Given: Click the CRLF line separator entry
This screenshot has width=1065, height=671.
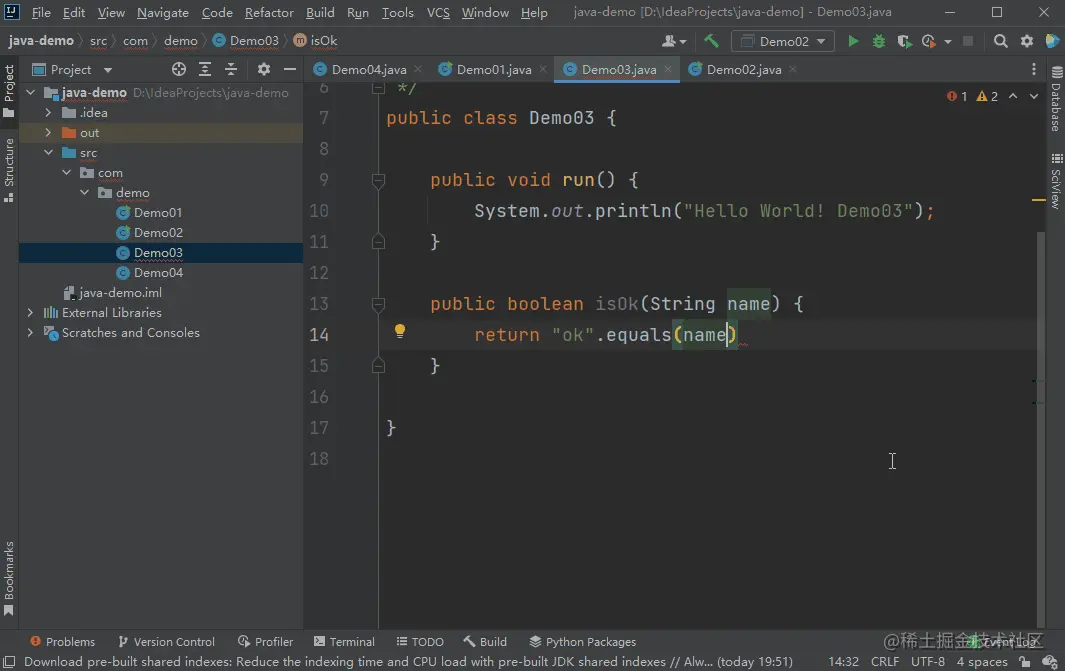Looking at the screenshot, I should [884, 661].
